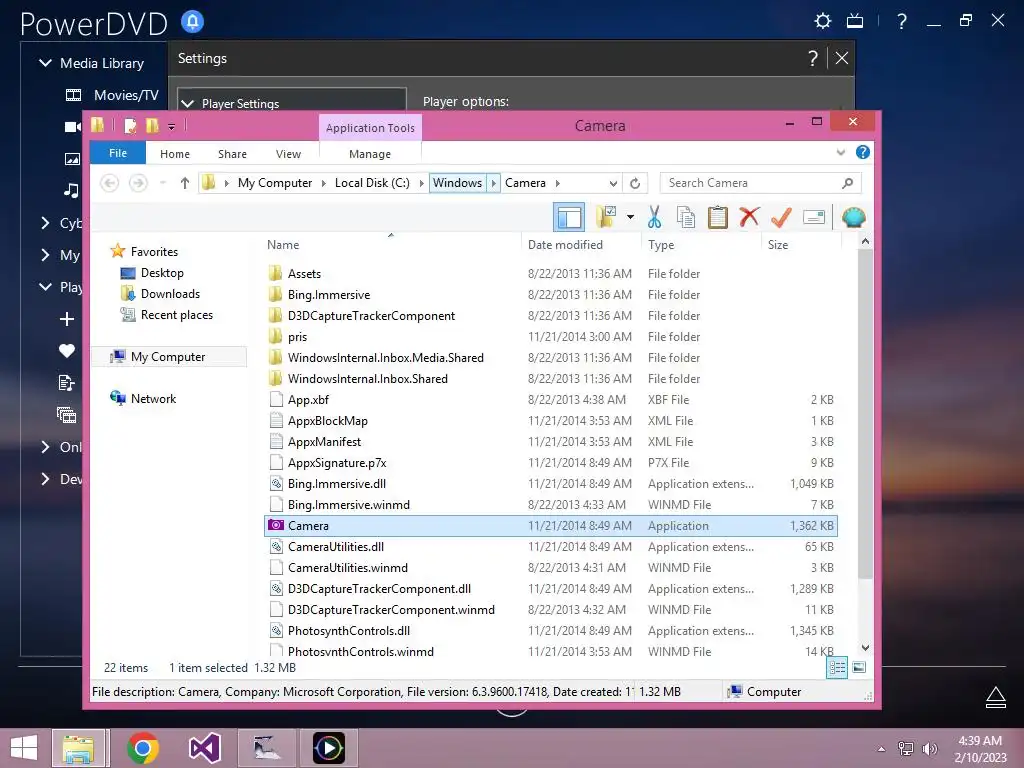Click PowerDVD photos sidebar icon

[72, 159]
